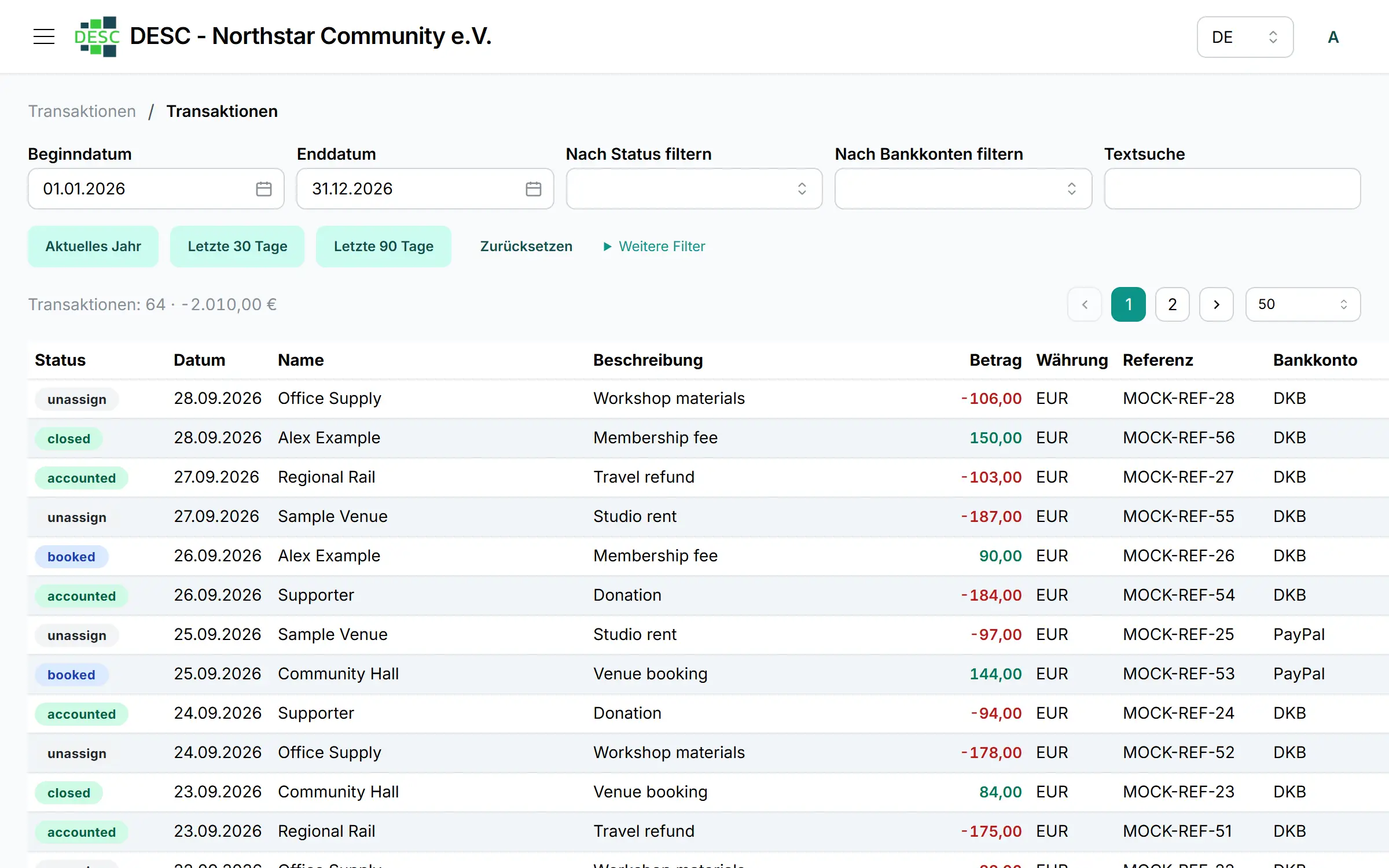Go to page 2 in pagination

1173,304
